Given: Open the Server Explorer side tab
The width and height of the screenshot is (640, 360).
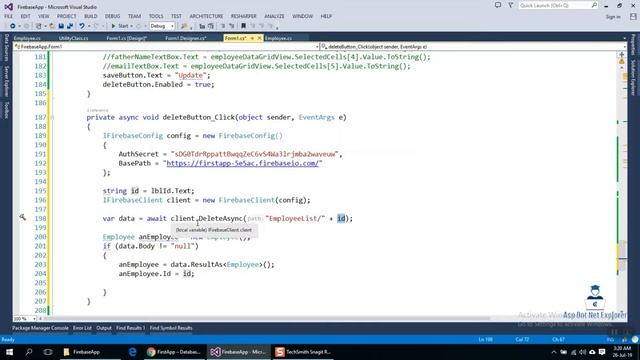Looking at the screenshot, I should pyautogui.click(x=6, y=81).
